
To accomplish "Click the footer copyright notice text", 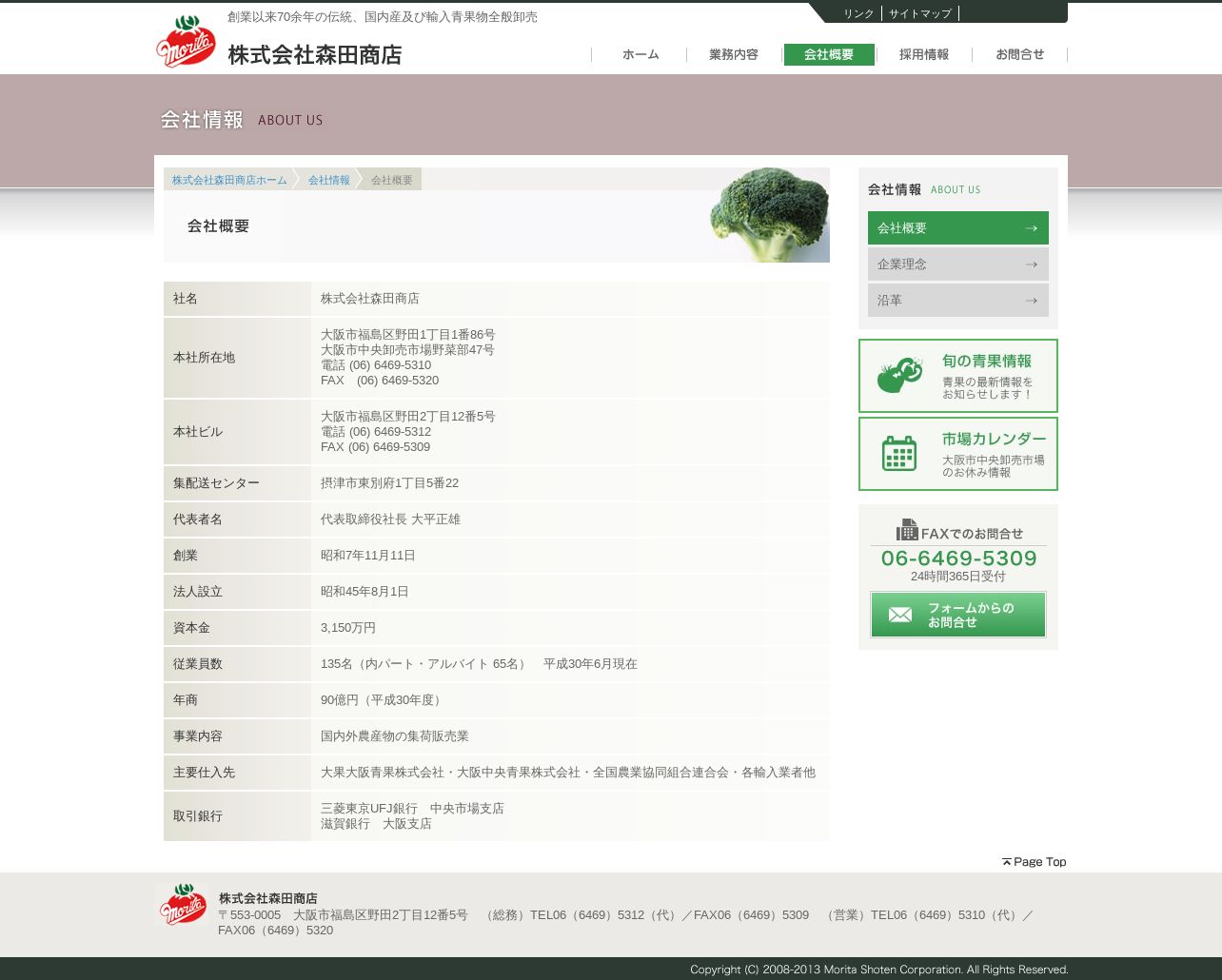I will tap(879, 970).
